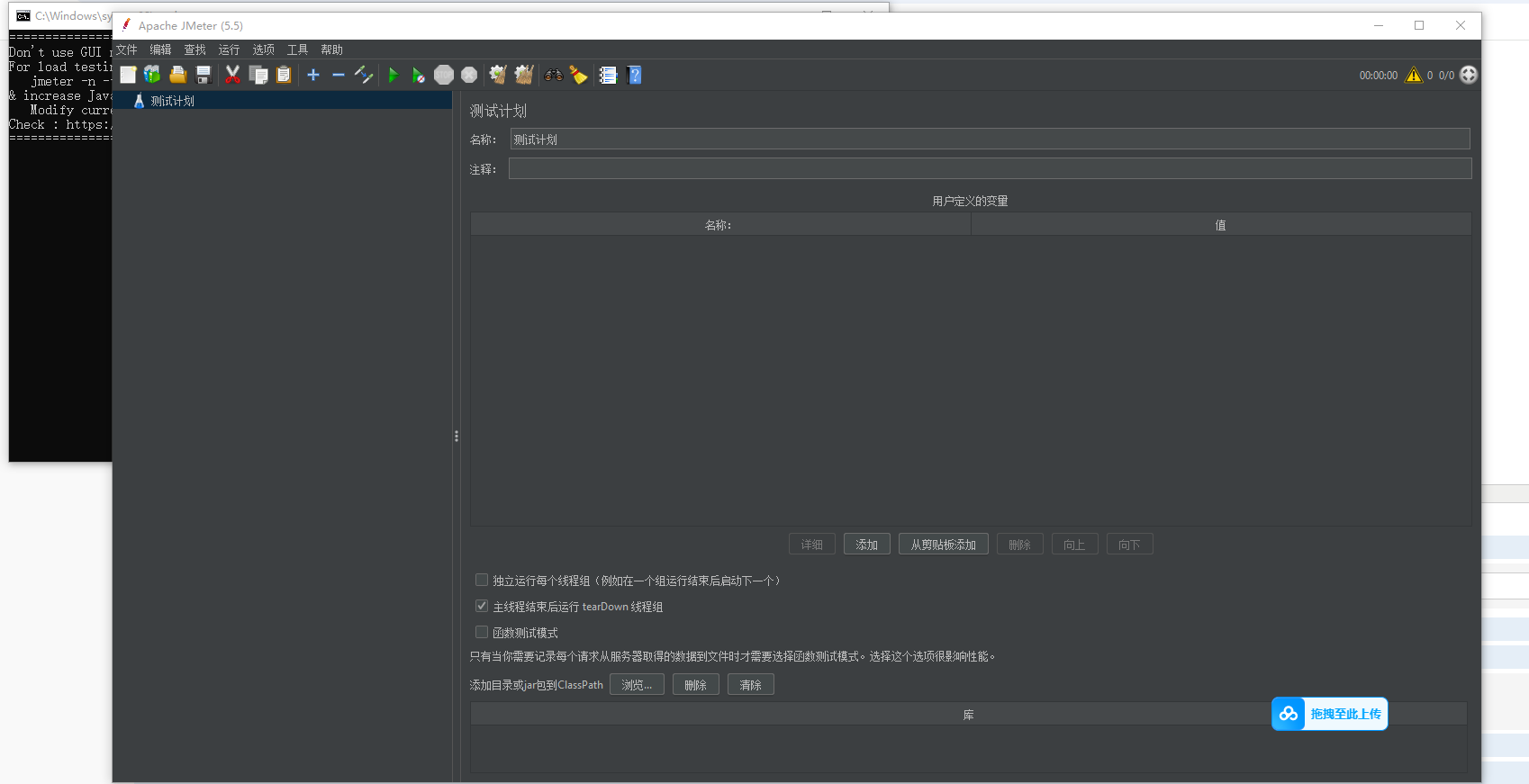Click 从剪贴板添加 button
The height and width of the screenshot is (784, 1529).
(944, 545)
